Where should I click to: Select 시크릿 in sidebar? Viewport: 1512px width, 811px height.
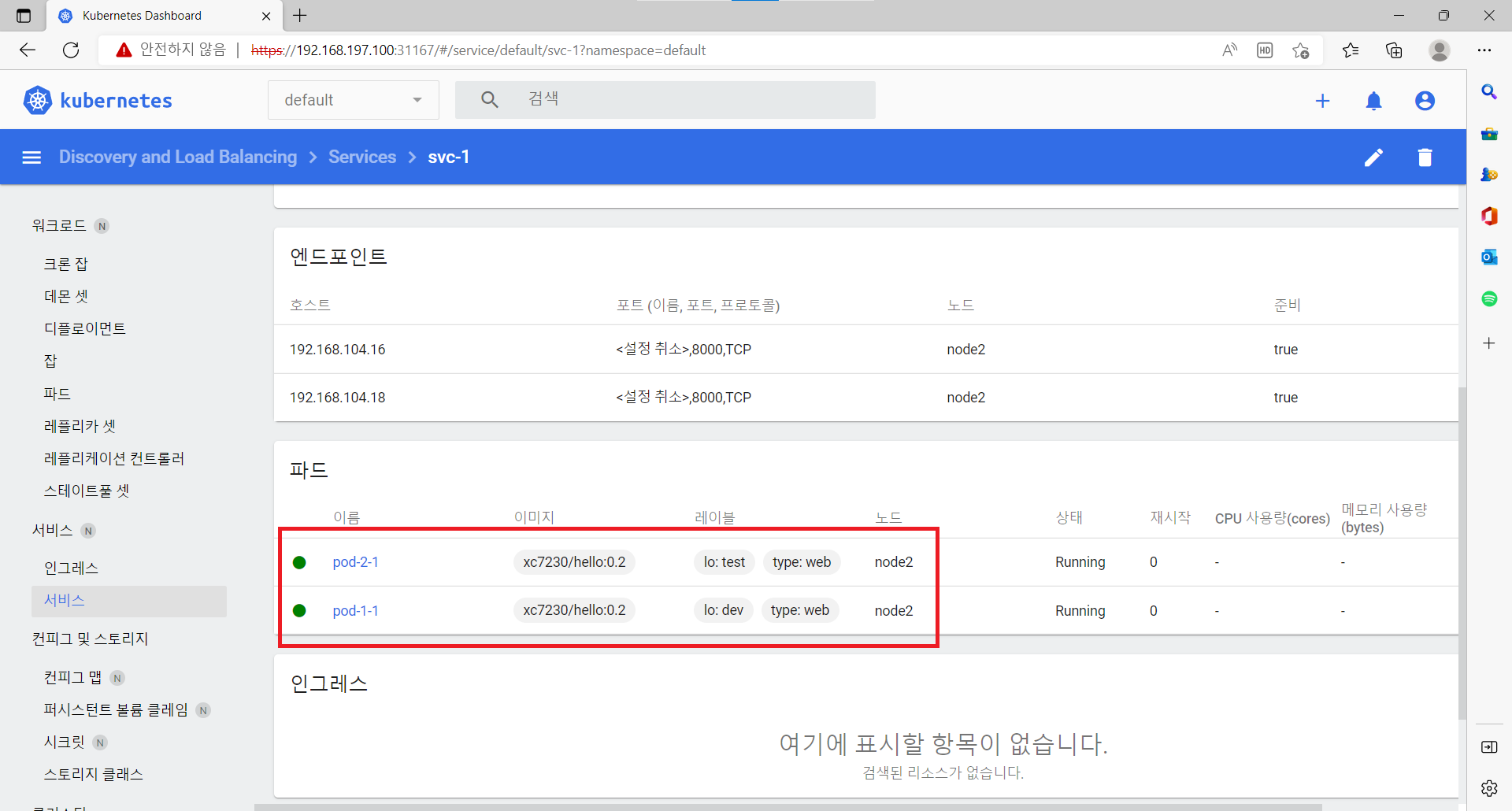click(64, 742)
